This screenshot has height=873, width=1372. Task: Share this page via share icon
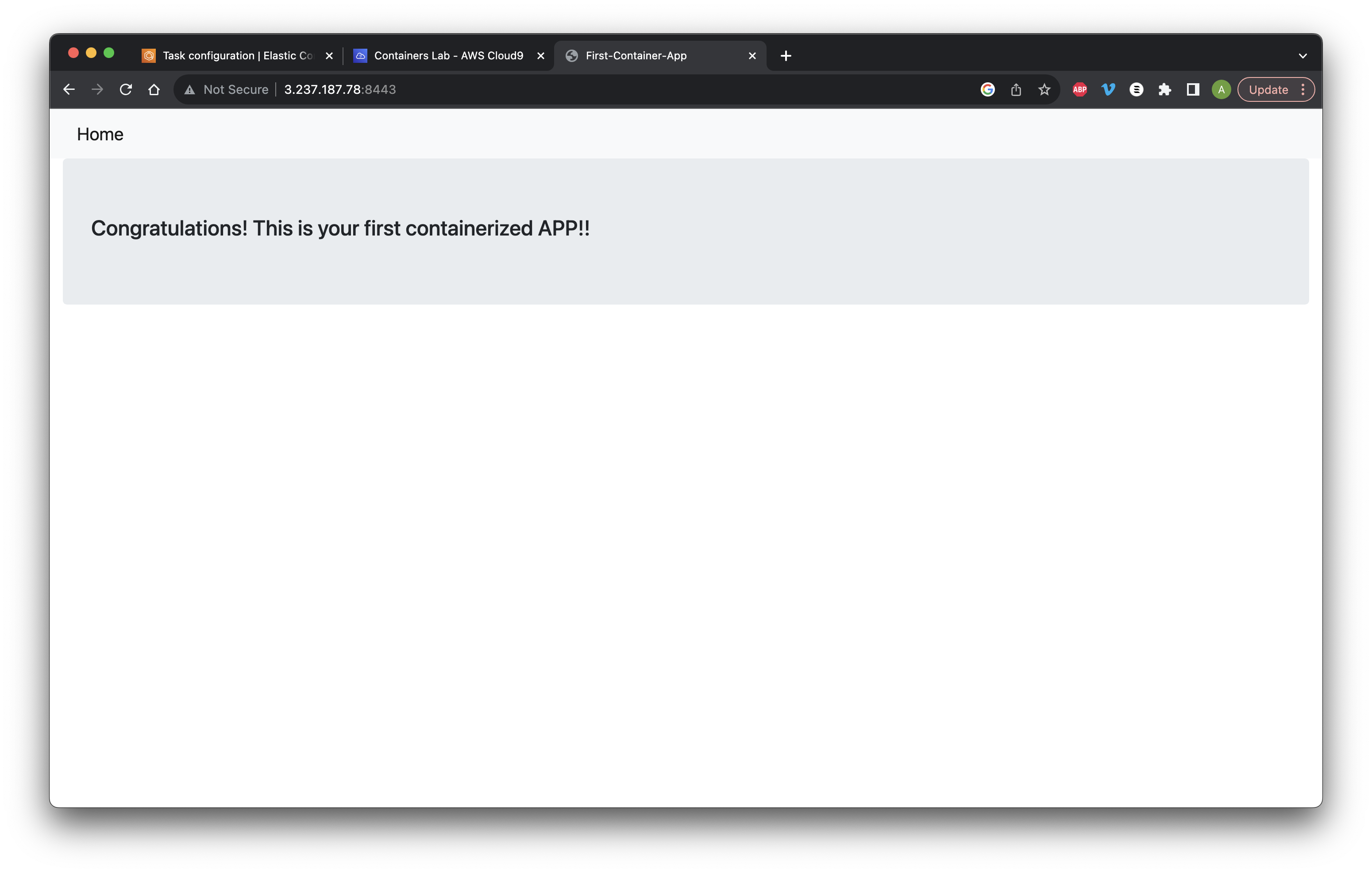1016,89
